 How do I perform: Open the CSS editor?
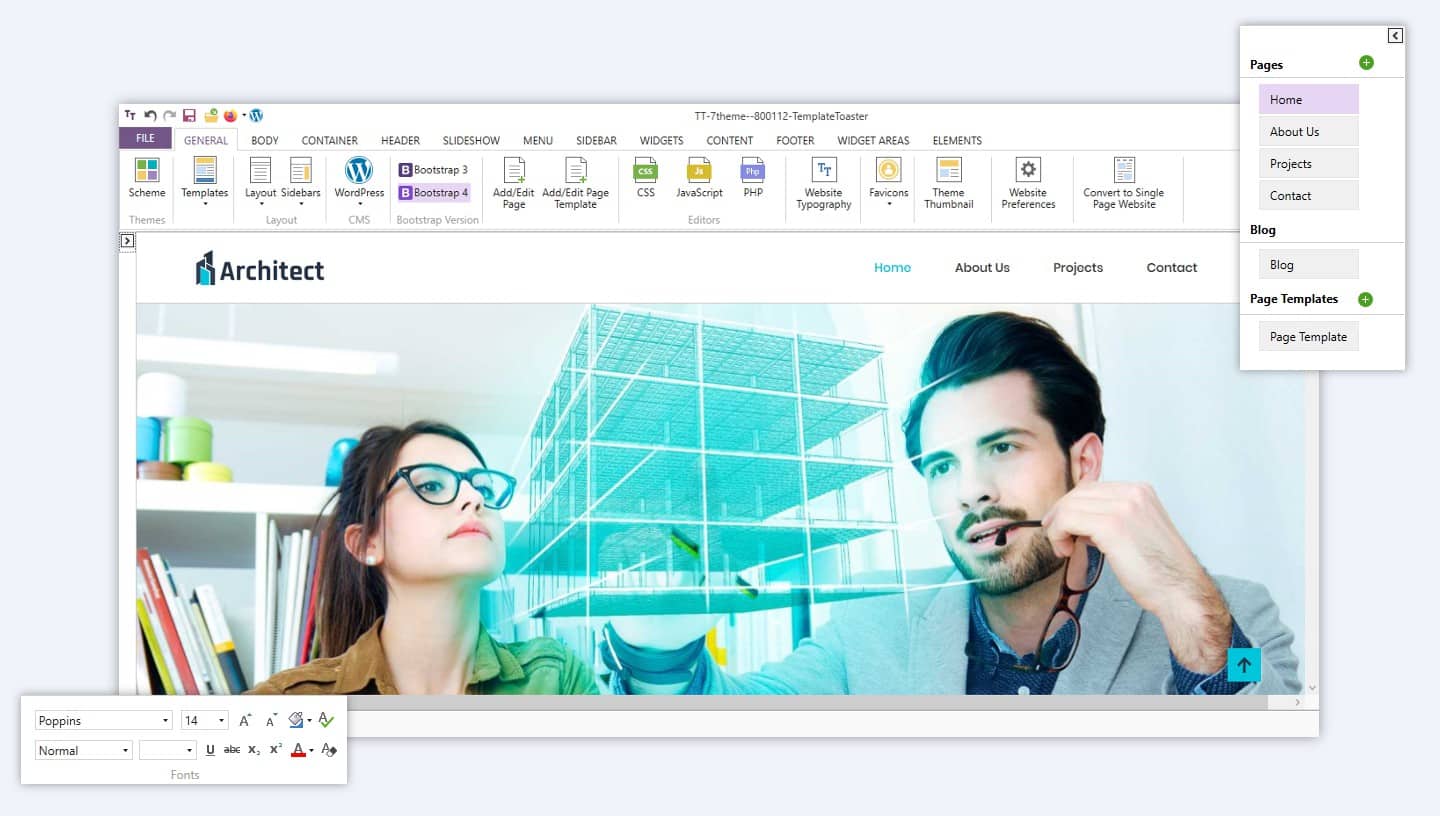(x=646, y=171)
